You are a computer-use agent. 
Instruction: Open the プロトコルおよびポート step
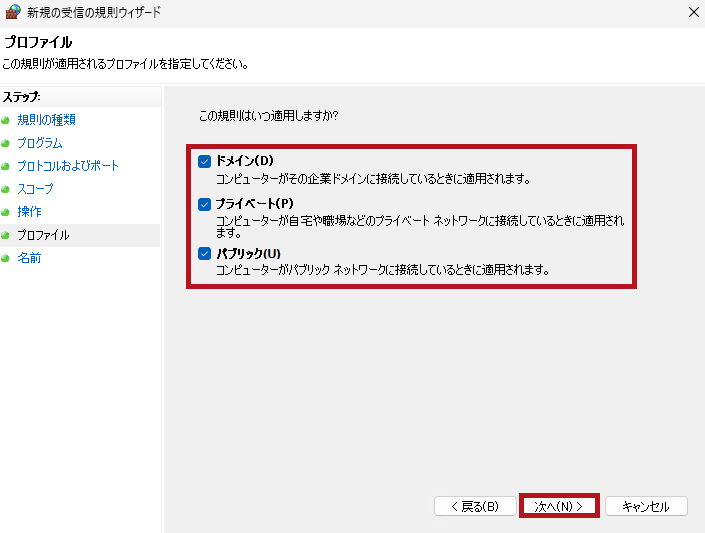point(68,166)
